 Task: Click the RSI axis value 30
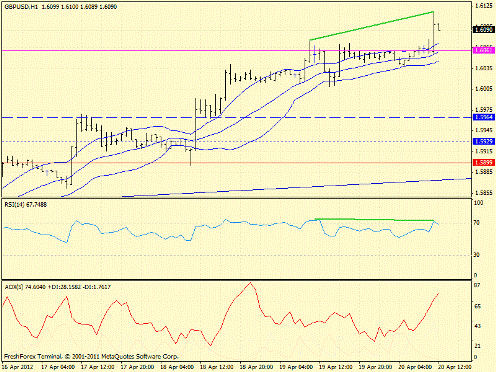[477, 255]
